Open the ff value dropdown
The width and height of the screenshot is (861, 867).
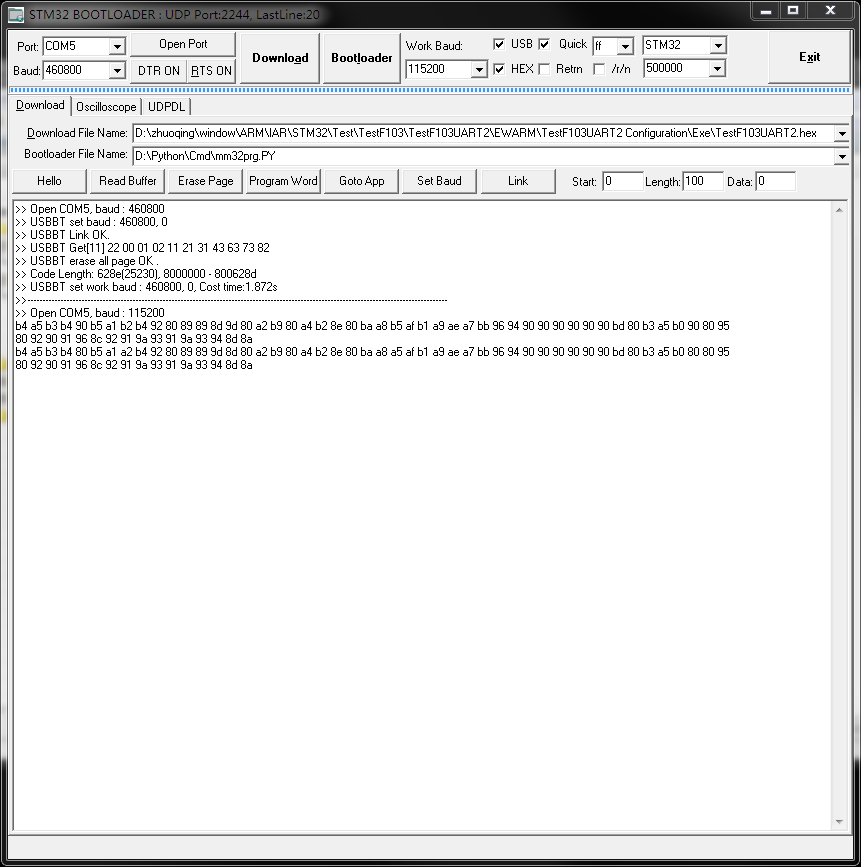[x=625, y=46]
